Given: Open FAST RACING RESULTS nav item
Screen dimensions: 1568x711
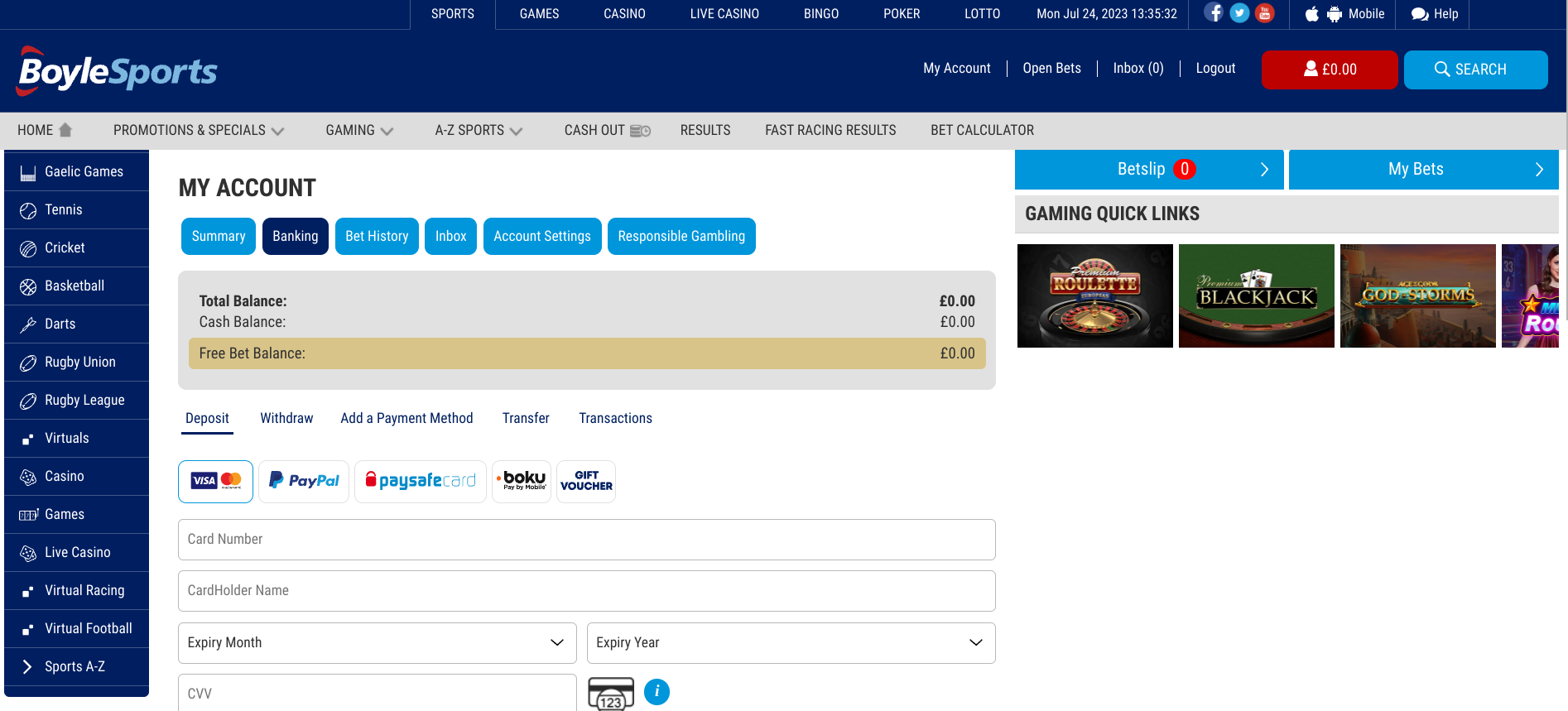Looking at the screenshot, I should pyautogui.click(x=830, y=131).
